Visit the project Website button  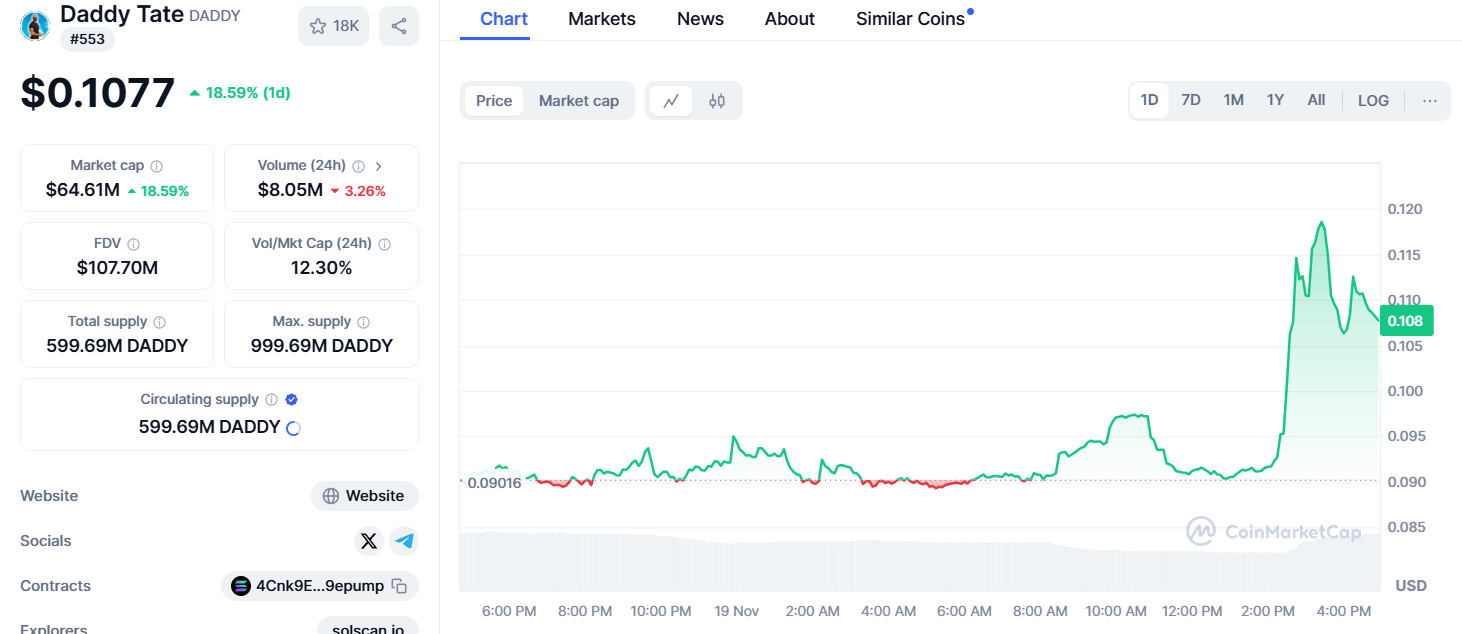[365, 496]
